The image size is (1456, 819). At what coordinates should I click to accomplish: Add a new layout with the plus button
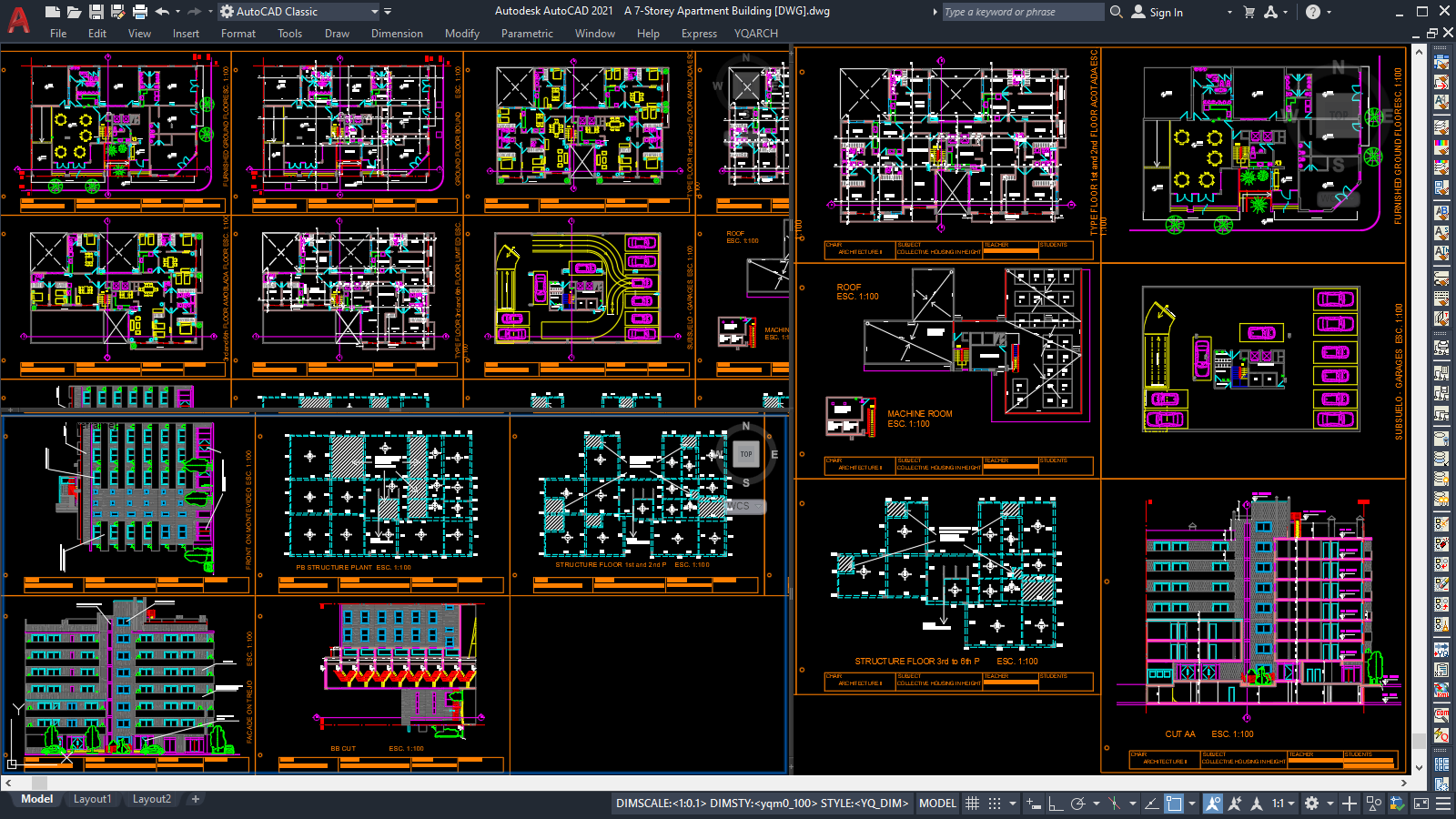195,799
